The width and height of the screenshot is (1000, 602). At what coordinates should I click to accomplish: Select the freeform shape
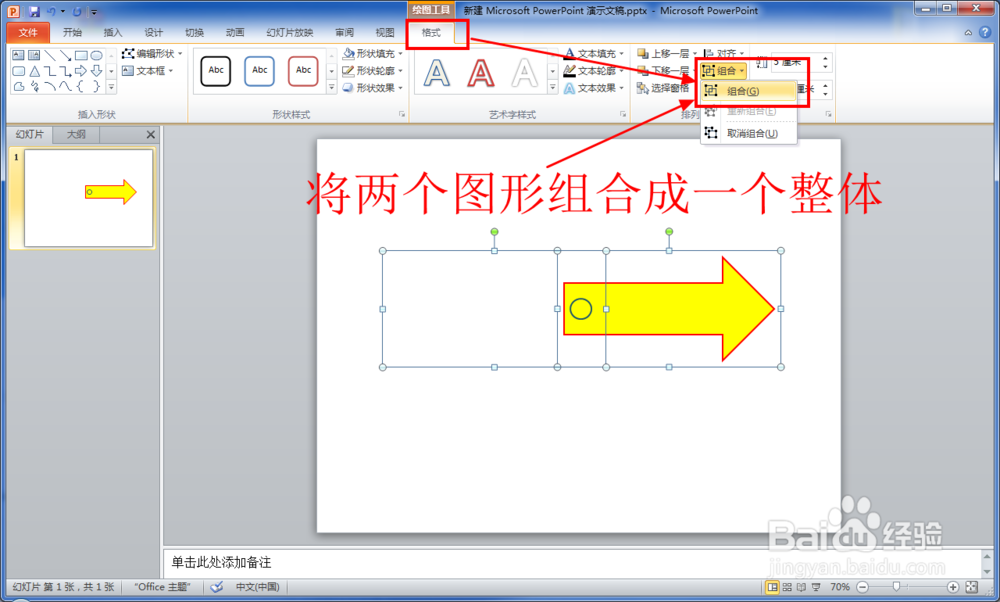click(18, 86)
